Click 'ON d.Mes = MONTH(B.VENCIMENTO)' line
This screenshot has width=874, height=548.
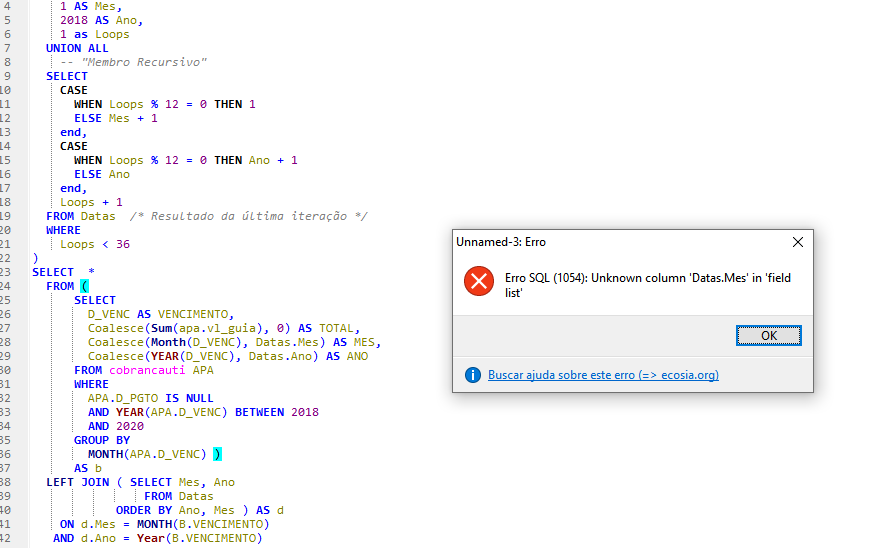pyautogui.click(x=164, y=525)
